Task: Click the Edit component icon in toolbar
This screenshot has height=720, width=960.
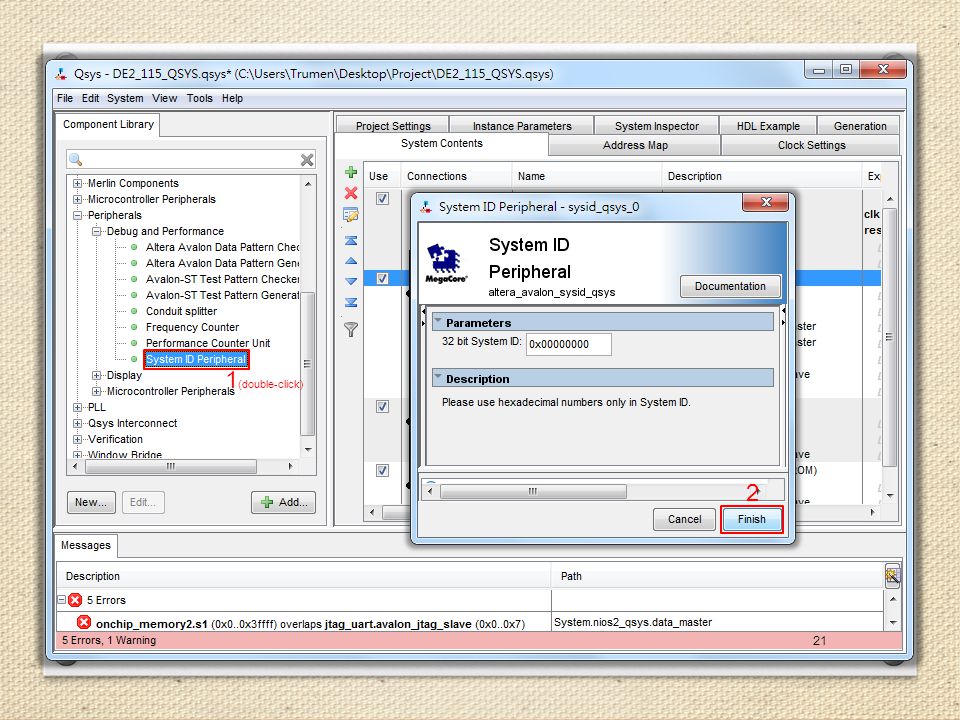Action: click(x=351, y=215)
